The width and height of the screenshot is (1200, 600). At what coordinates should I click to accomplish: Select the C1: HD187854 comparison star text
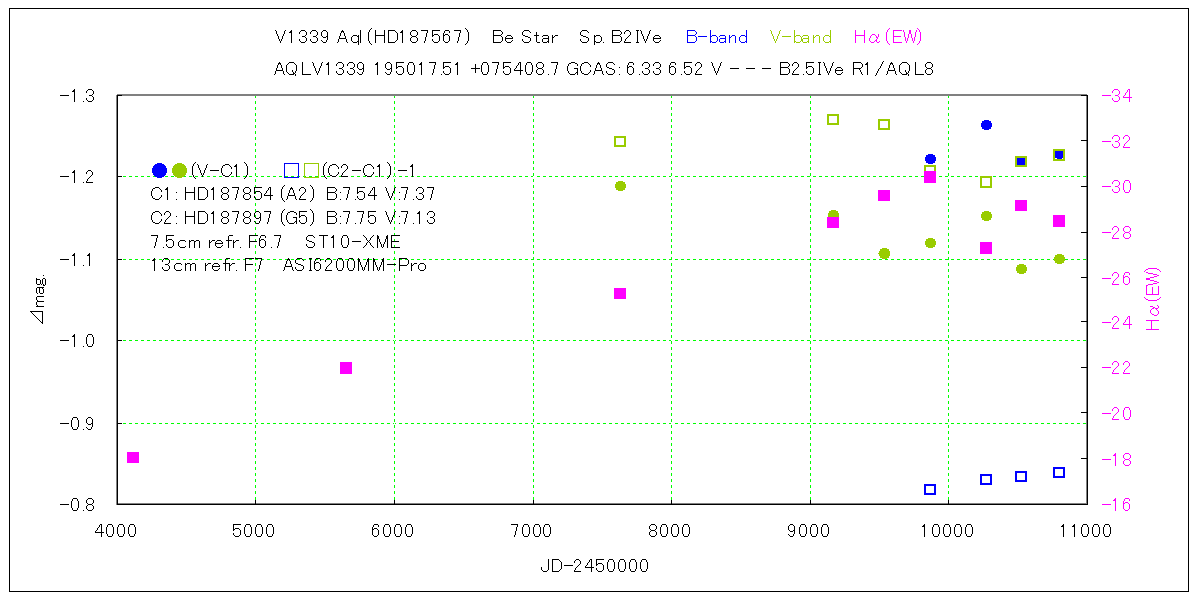(x=292, y=194)
